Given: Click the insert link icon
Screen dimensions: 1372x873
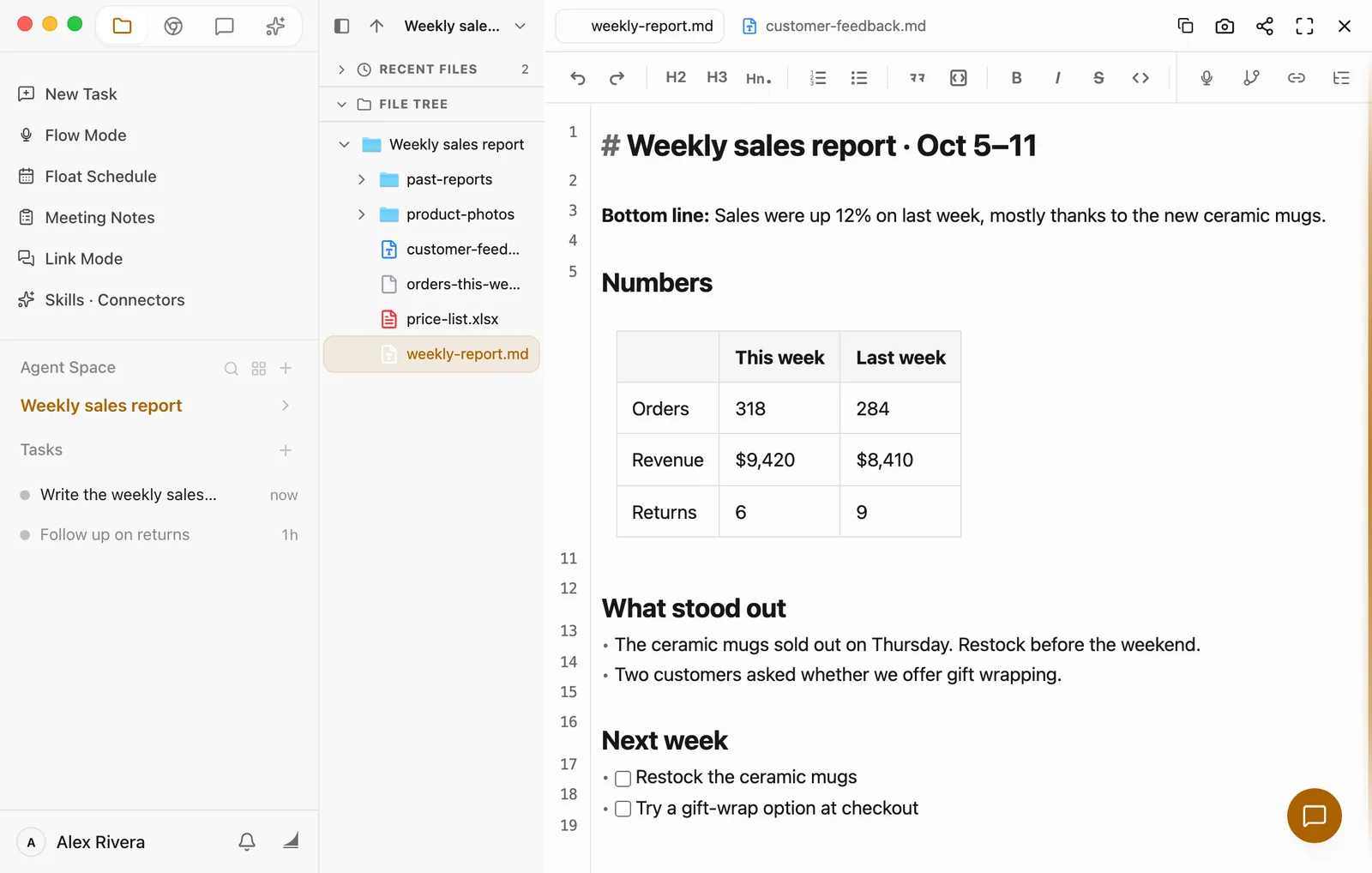Looking at the screenshot, I should 1297,78.
